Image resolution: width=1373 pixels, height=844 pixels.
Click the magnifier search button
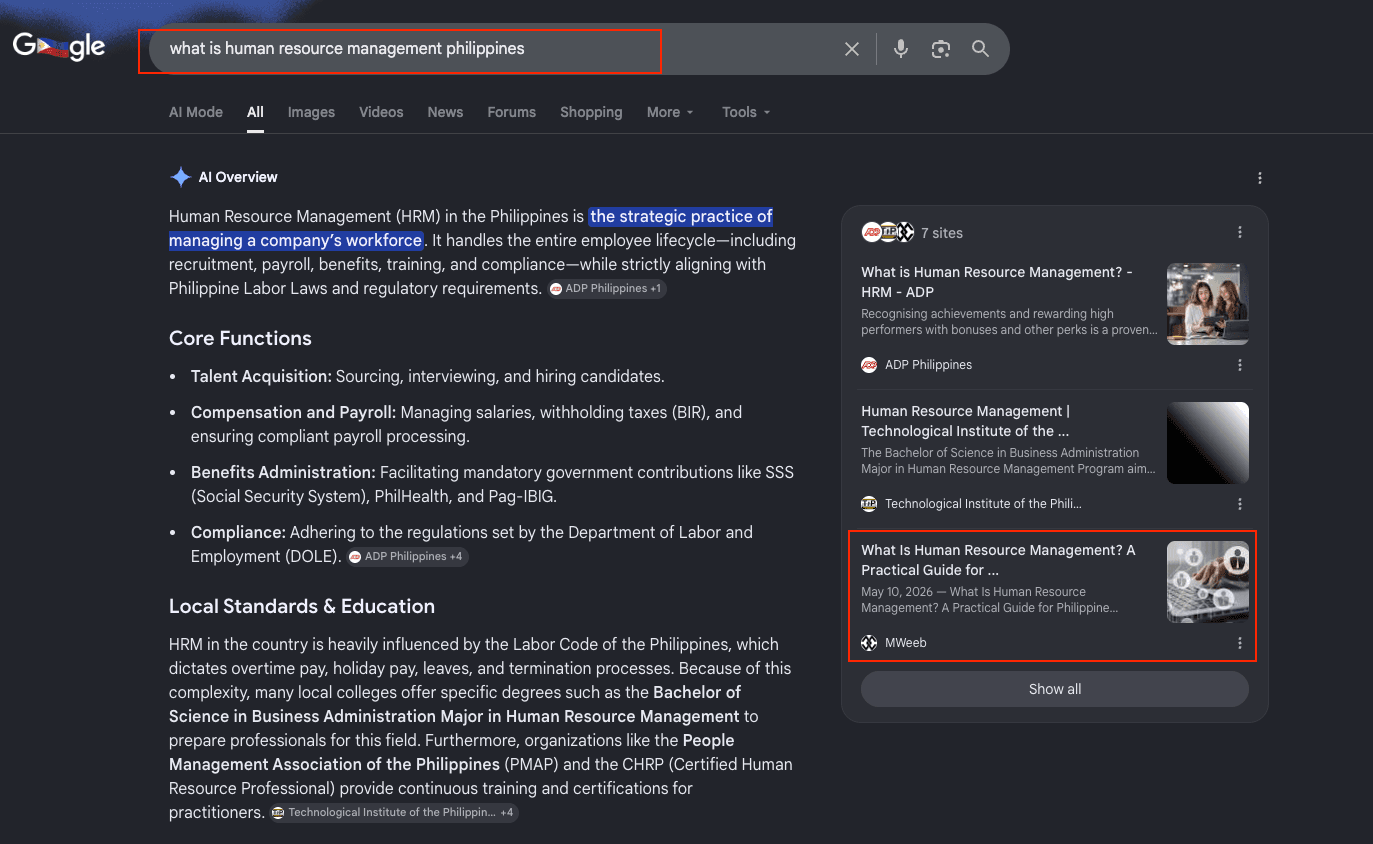pyautogui.click(x=981, y=49)
